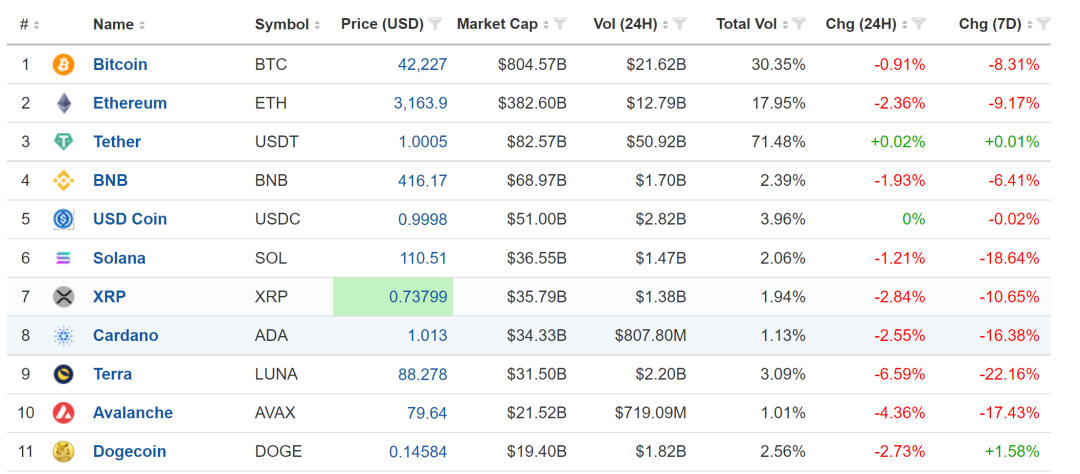Sort the table by Symbol column
The image size is (1080, 474).
pyautogui.click(x=287, y=24)
